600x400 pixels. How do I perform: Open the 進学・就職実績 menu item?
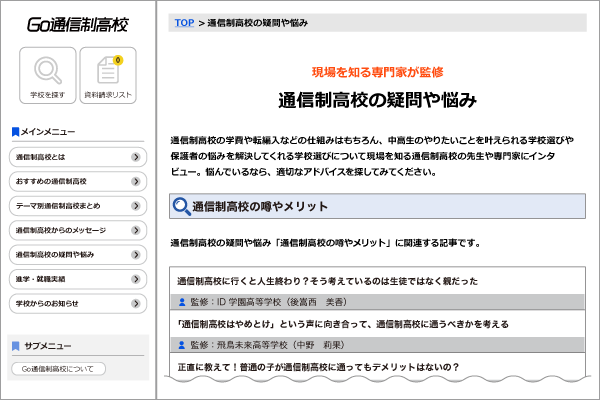[x=78, y=279]
